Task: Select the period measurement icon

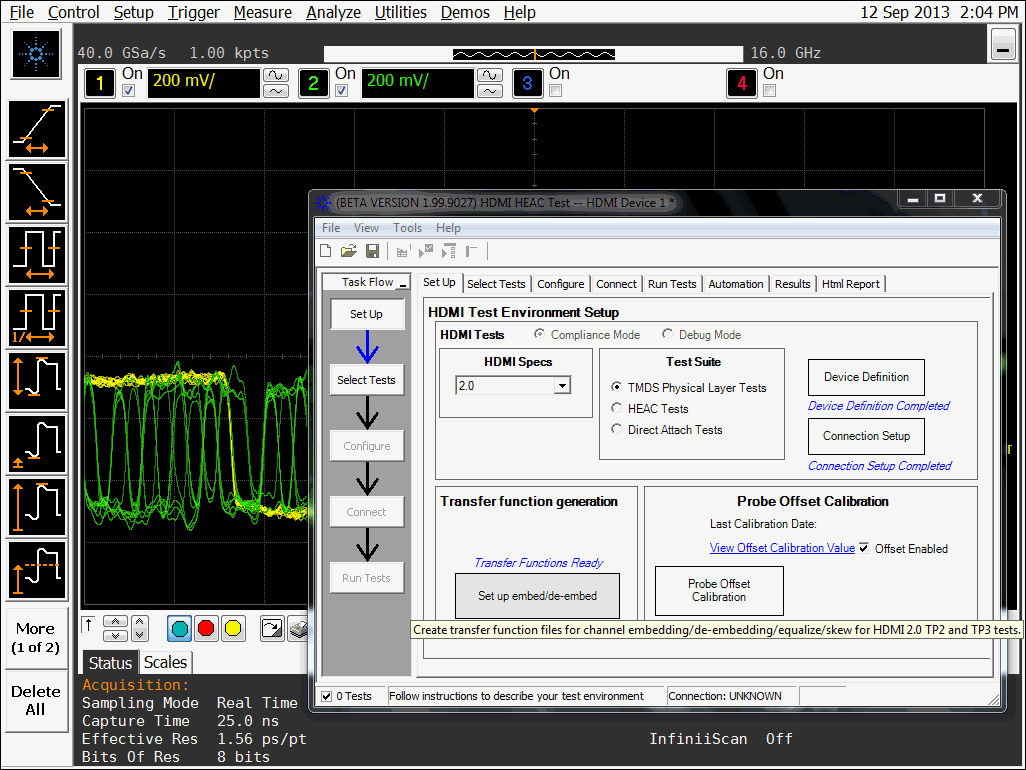Action: tap(38, 255)
